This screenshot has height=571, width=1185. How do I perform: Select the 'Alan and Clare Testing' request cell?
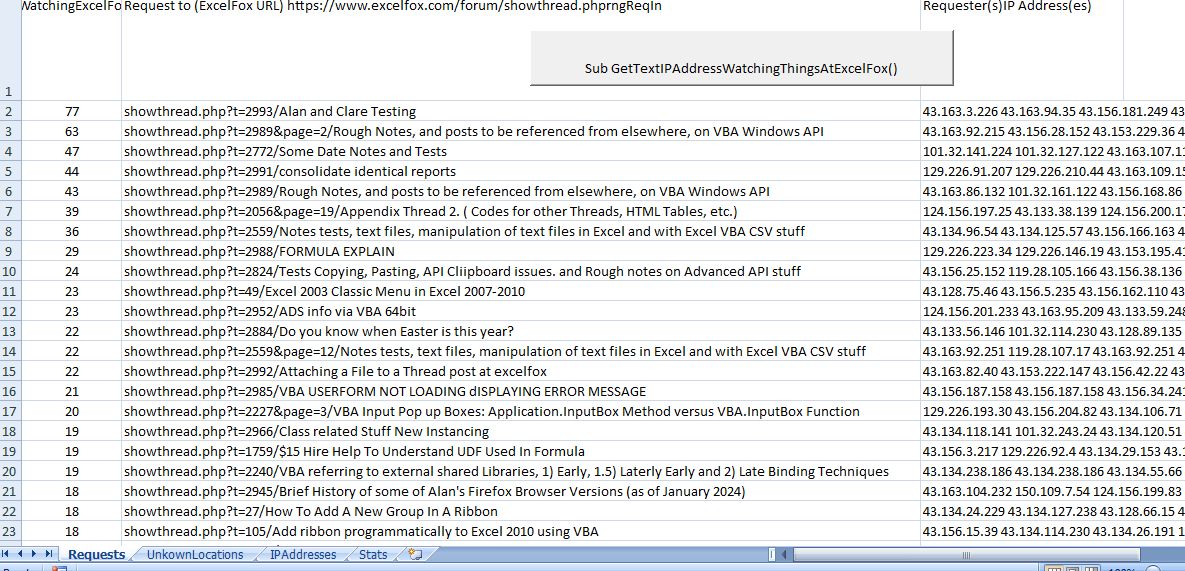[521, 111]
